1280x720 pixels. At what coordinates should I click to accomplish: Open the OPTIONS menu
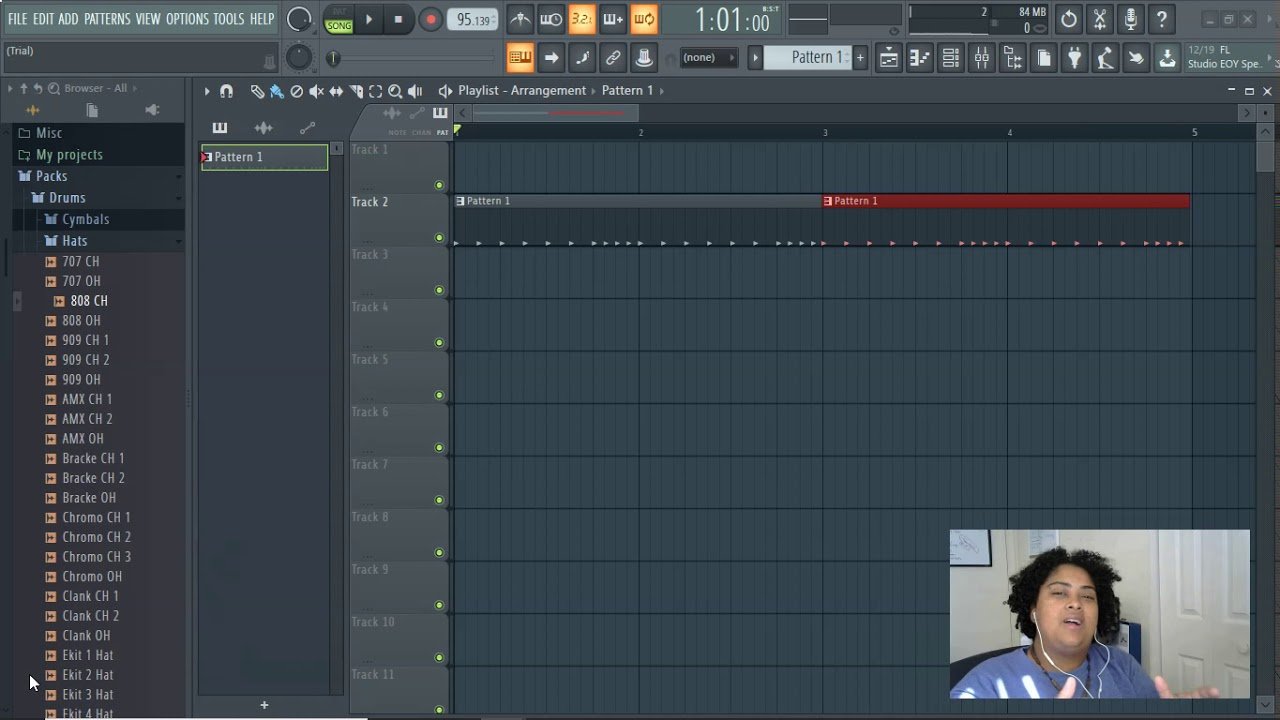[188, 18]
